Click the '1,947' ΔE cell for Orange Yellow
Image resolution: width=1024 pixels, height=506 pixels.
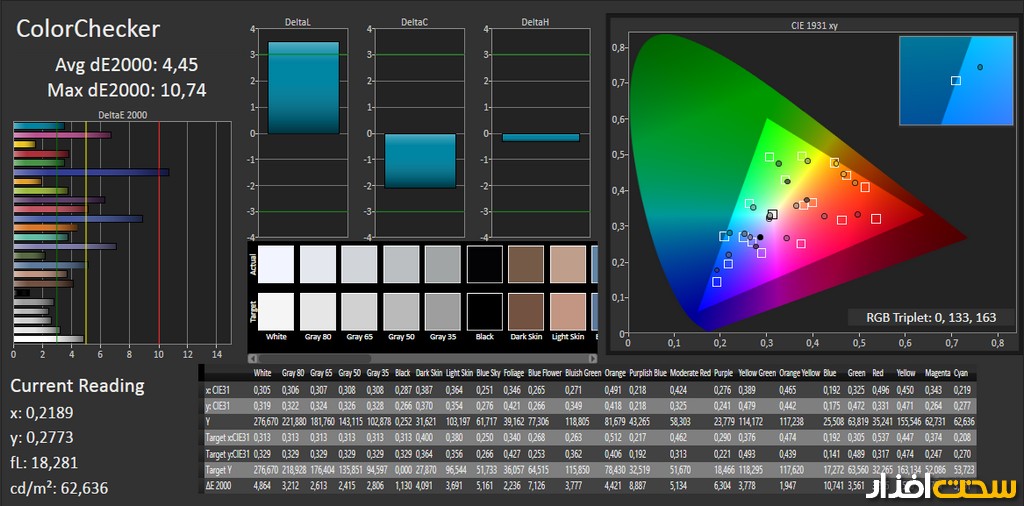point(790,485)
